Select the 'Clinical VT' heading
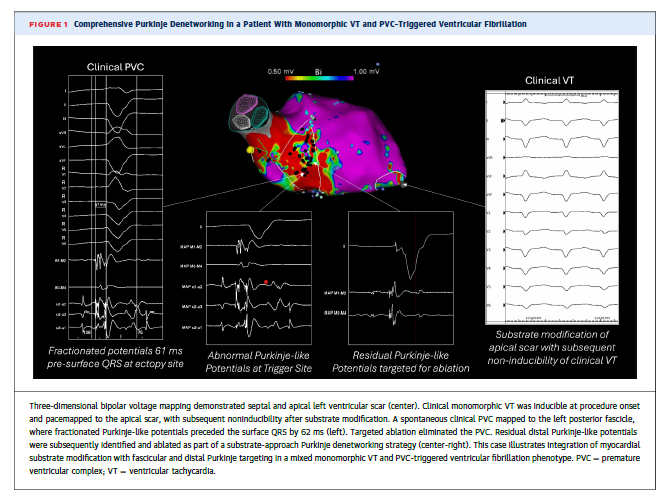Viewport: 660px width, 496px height. (x=549, y=80)
